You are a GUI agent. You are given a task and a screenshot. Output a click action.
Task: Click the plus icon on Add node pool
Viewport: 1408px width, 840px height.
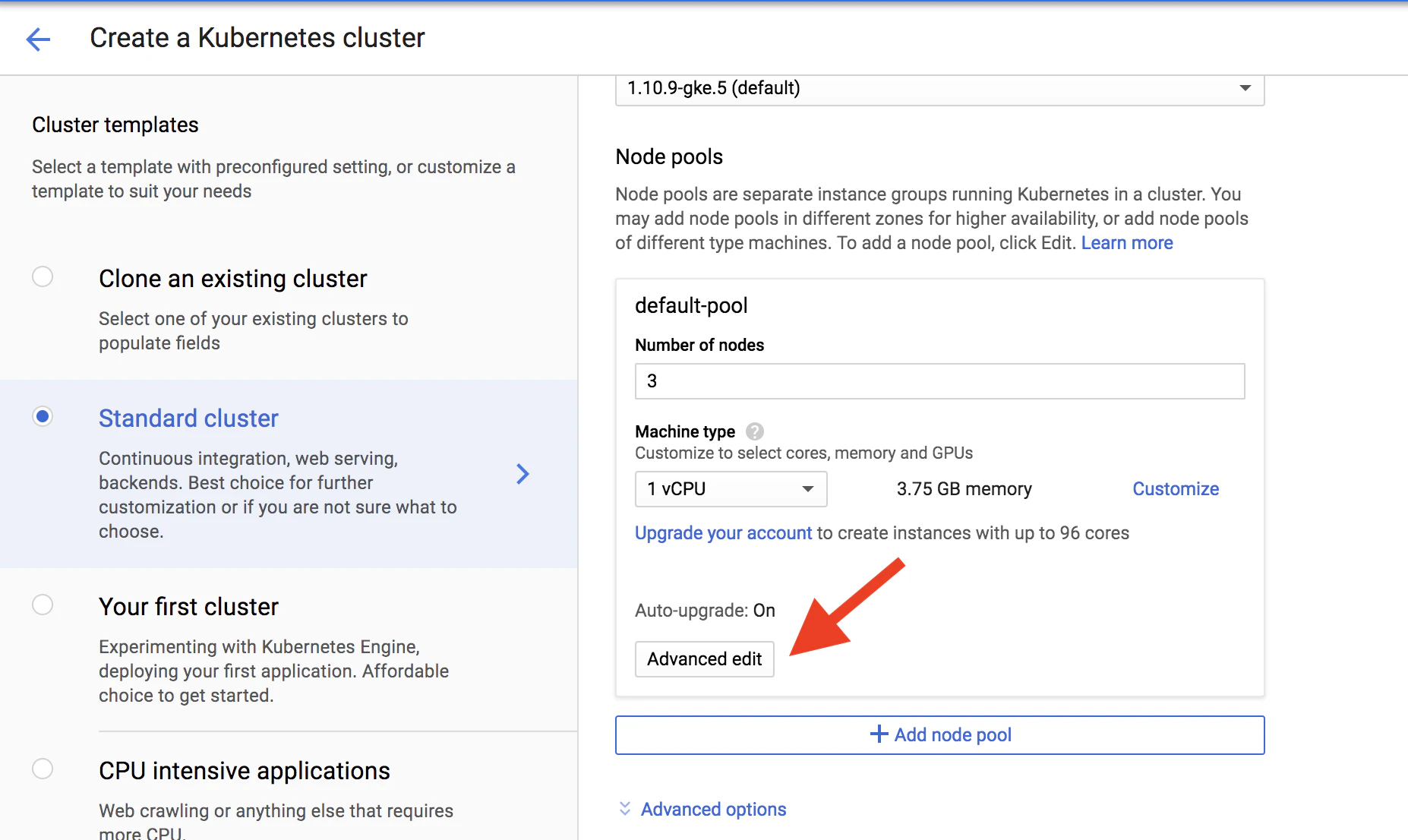(879, 734)
